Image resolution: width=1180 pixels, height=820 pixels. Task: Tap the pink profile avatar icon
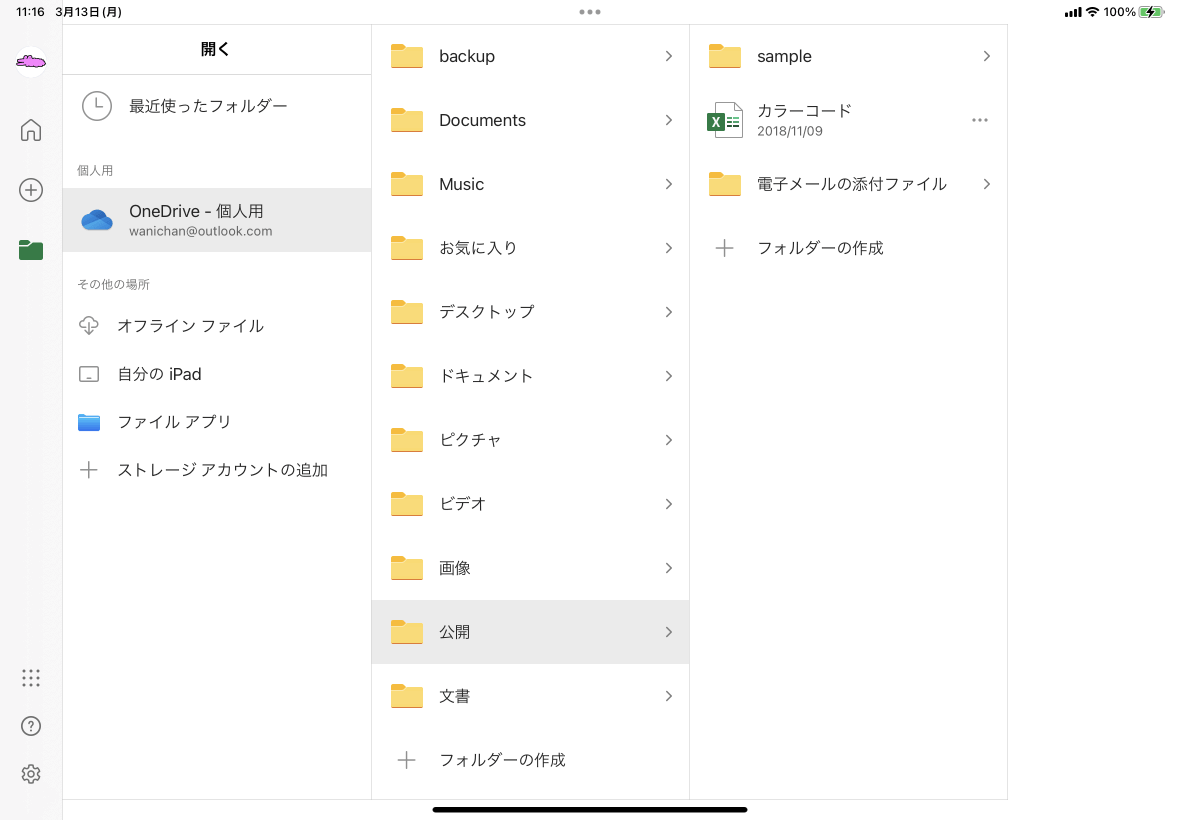[x=31, y=62]
